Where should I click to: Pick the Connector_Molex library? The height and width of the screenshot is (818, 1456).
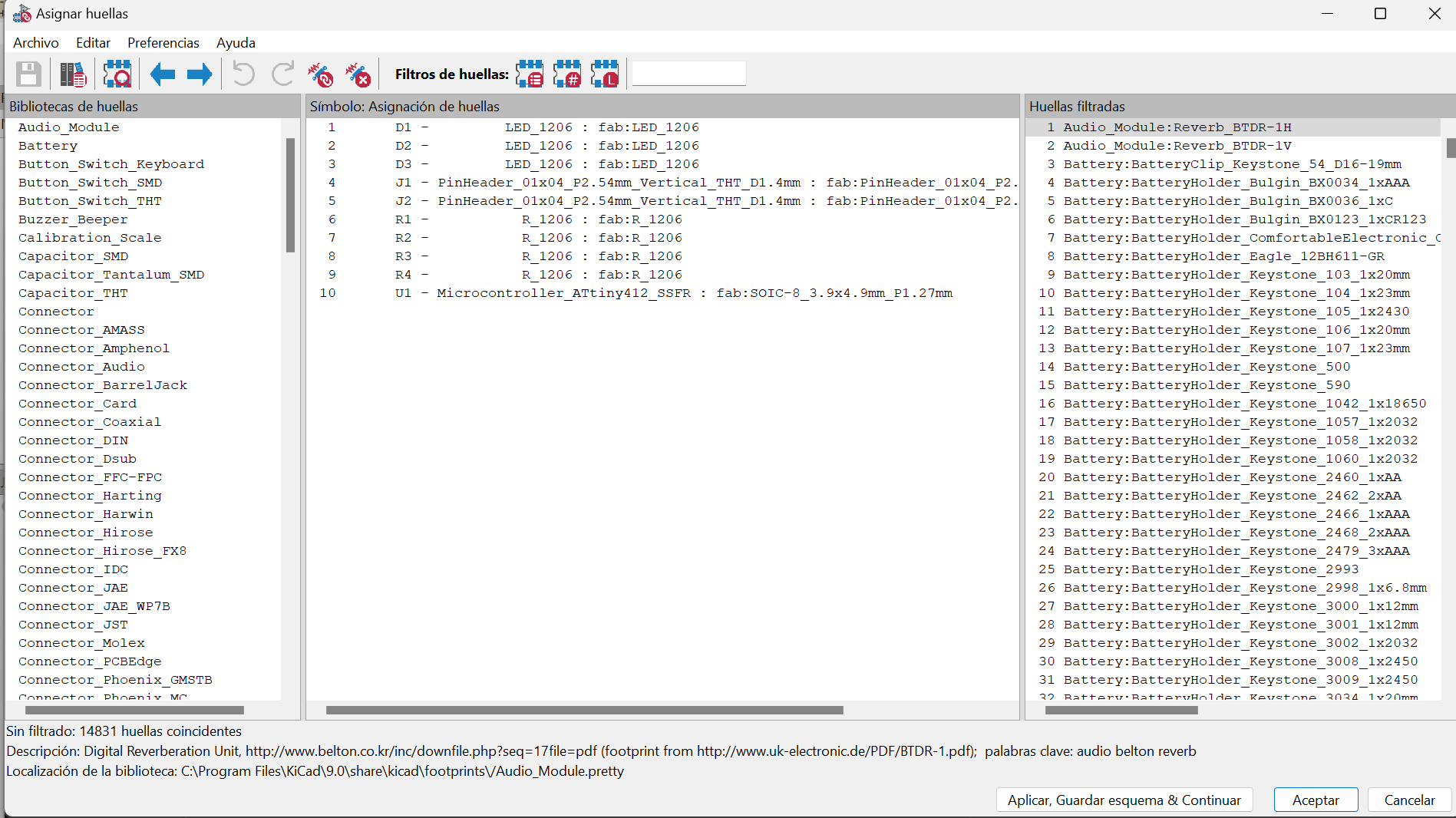tap(81, 643)
